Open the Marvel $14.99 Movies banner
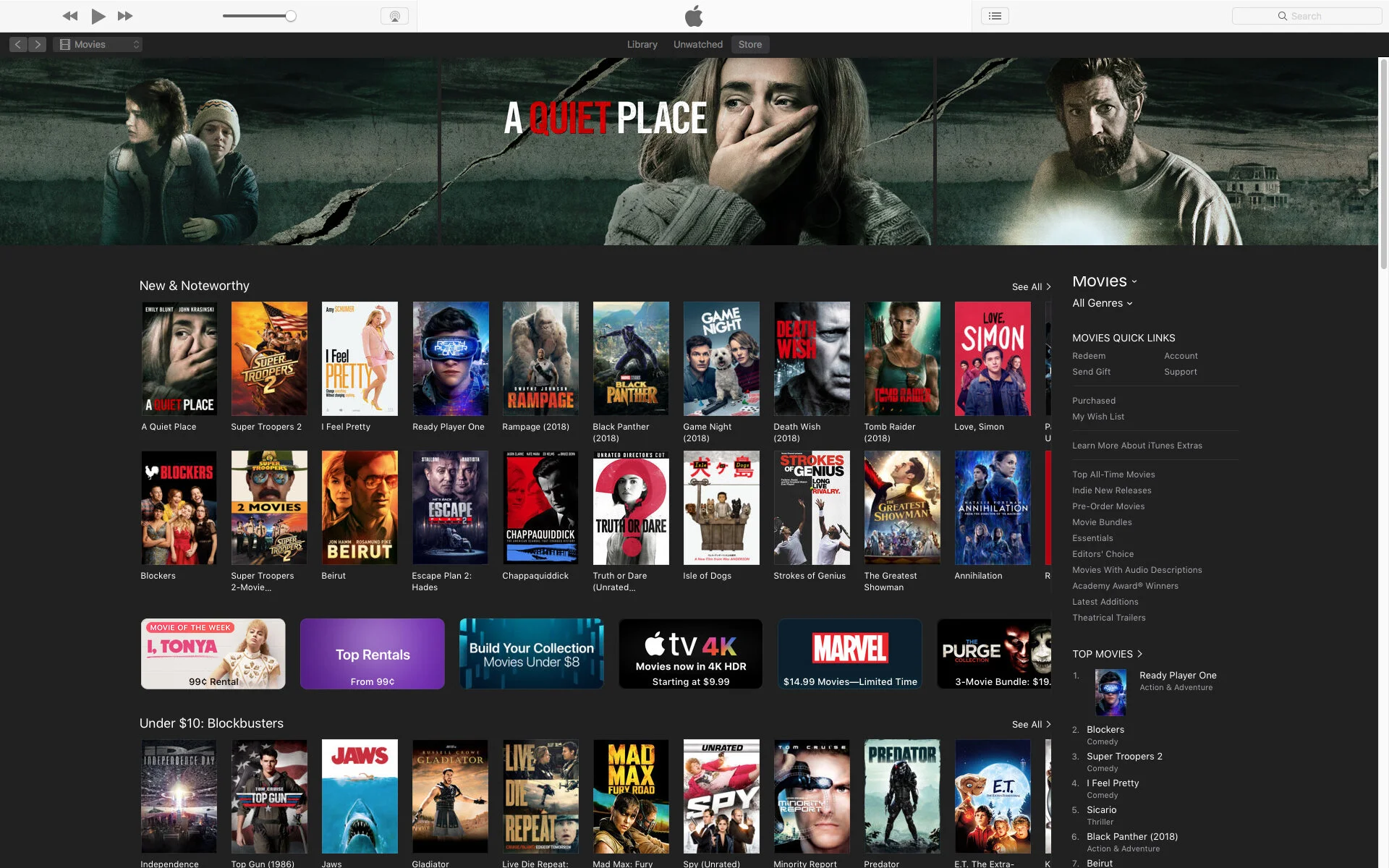Image resolution: width=1389 pixels, height=868 pixels. tap(850, 654)
